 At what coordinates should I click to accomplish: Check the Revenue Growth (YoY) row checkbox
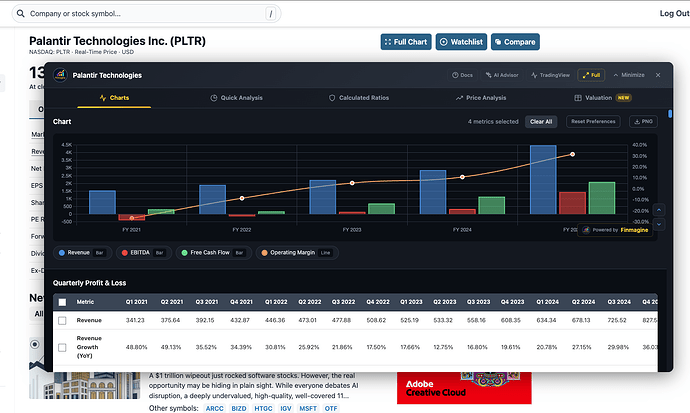tap(62, 347)
